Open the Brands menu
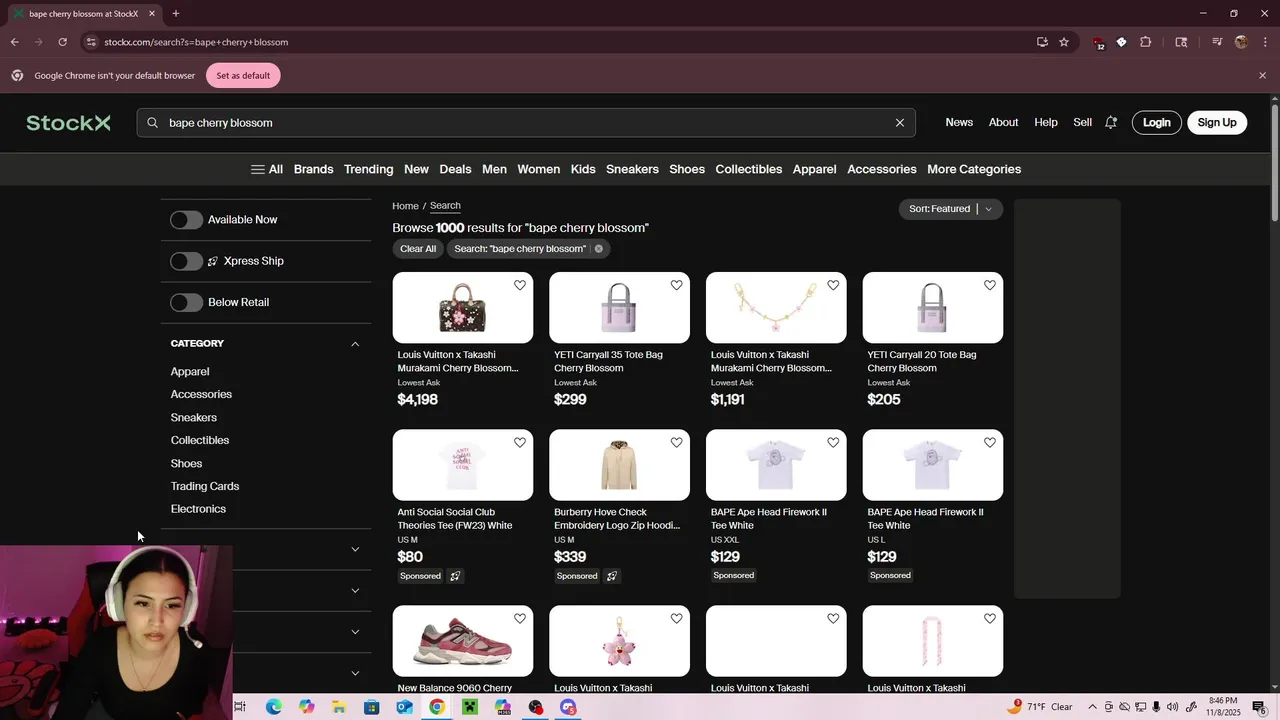The image size is (1280, 720). (313, 169)
